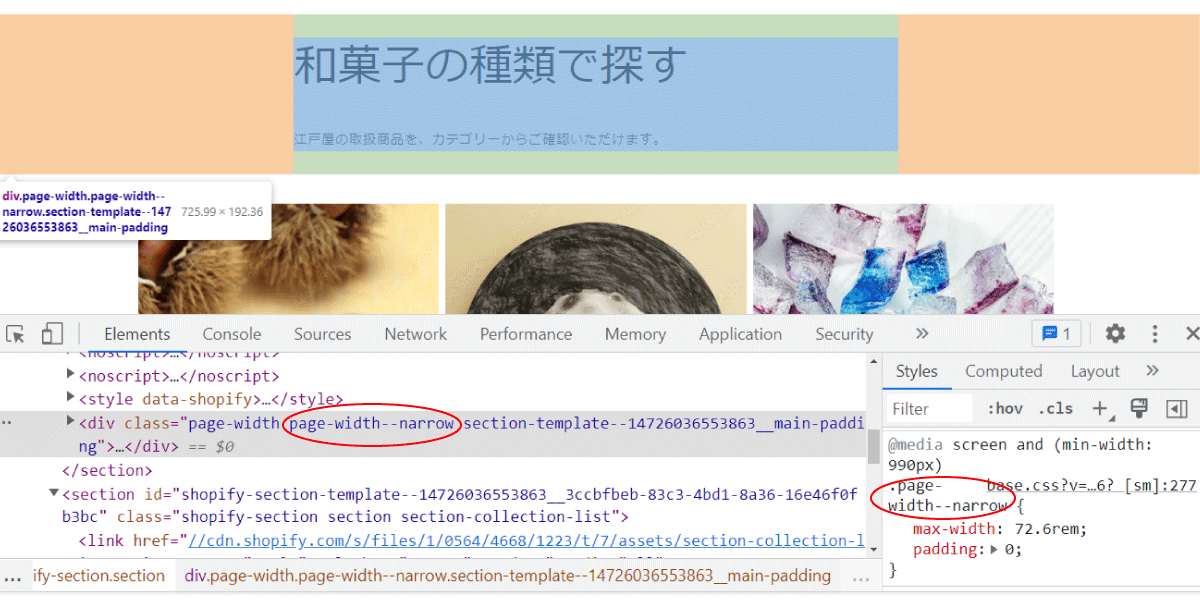
Task: Switch to the Elements tab
Action: [x=137, y=334]
